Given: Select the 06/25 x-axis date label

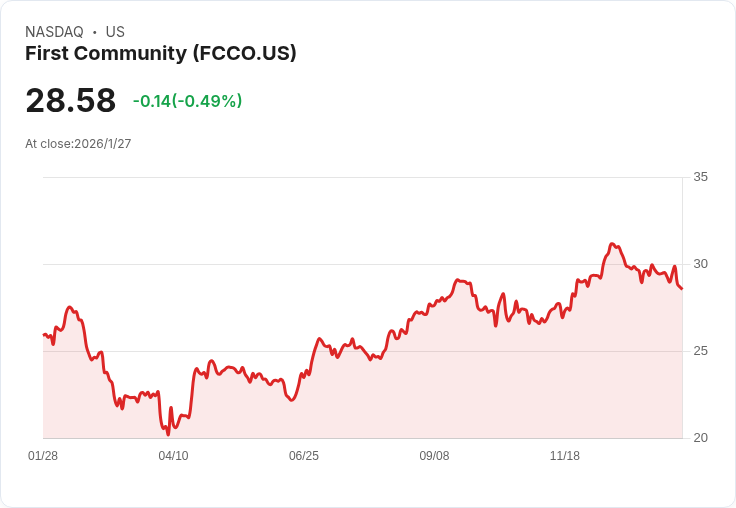Looking at the screenshot, I should [x=304, y=456].
